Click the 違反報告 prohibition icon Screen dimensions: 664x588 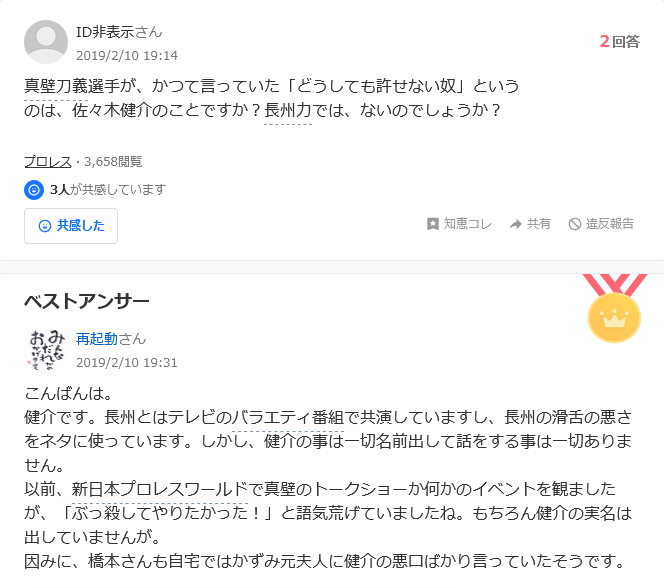[574, 224]
